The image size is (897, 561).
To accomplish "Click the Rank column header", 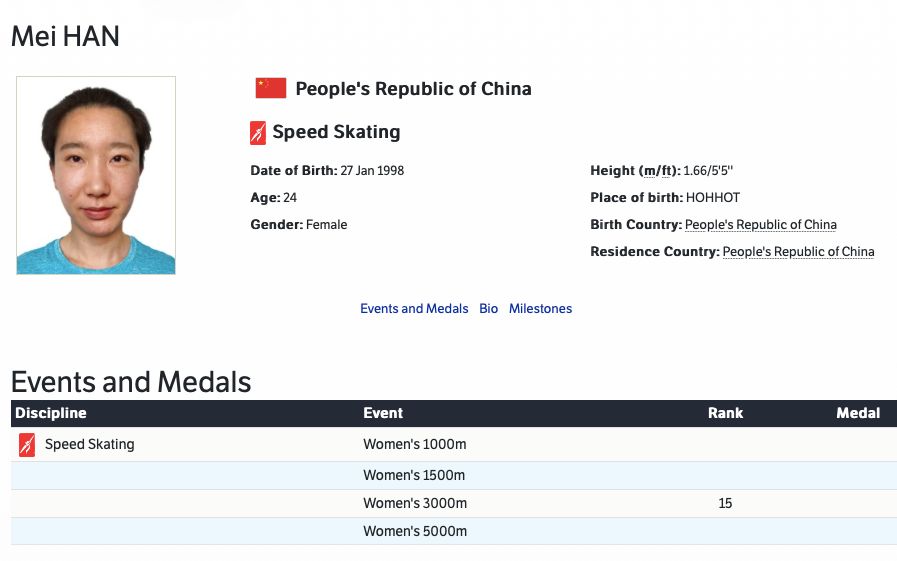I will pyautogui.click(x=725, y=413).
